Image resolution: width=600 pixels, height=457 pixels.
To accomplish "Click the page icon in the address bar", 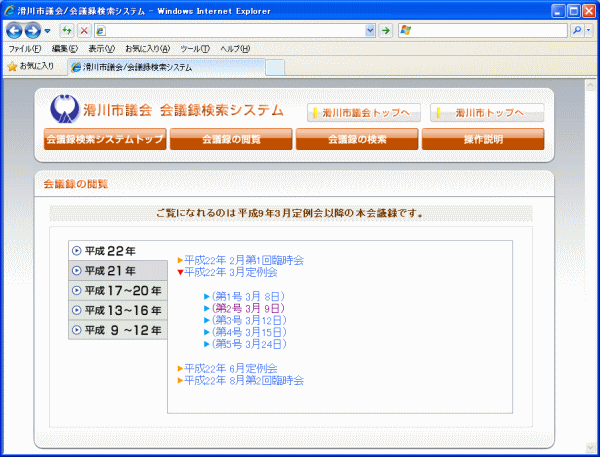I will [101, 31].
